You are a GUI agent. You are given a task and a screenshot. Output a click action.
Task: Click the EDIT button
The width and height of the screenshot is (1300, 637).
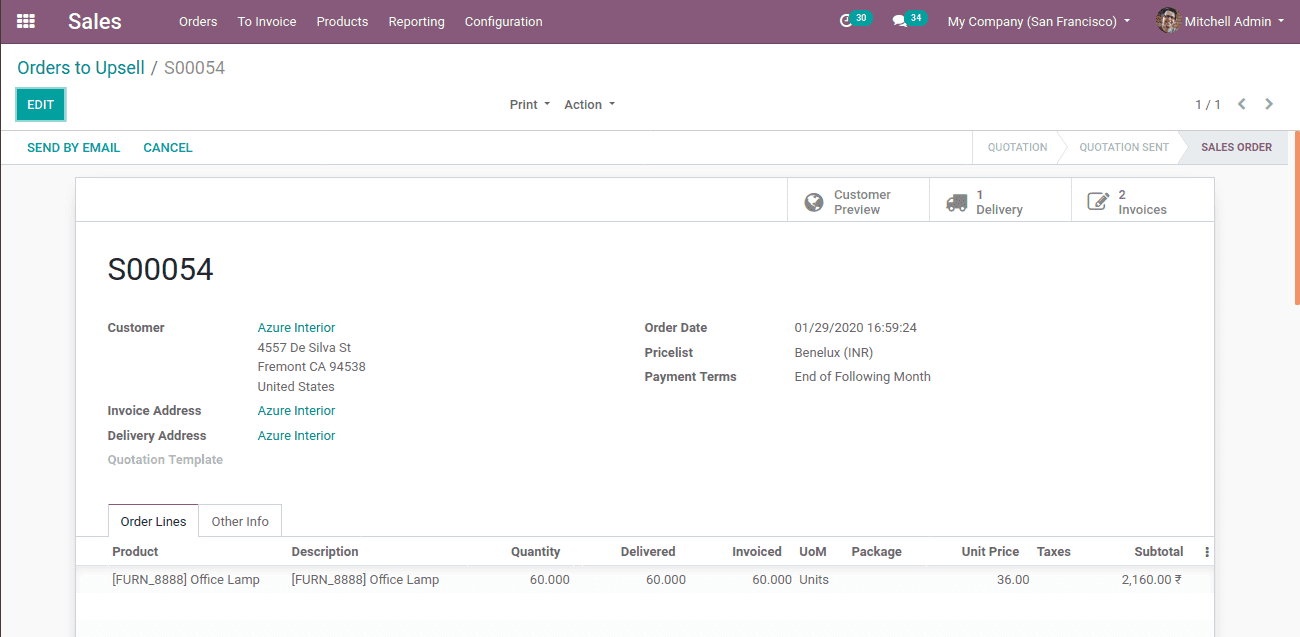[41, 105]
